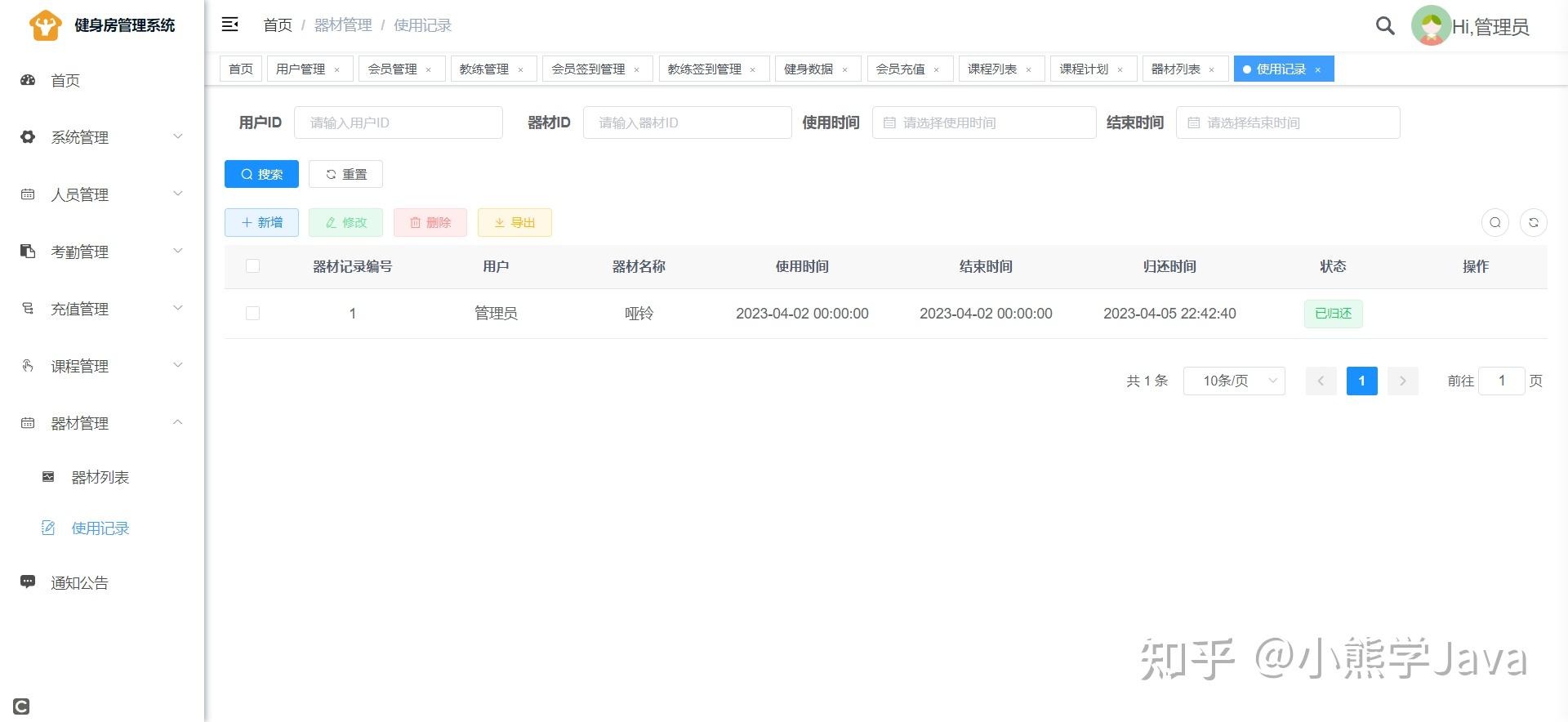The width and height of the screenshot is (1568, 722).
Task: Click the 考勤管理 icon in sidebar
Action: (28, 252)
